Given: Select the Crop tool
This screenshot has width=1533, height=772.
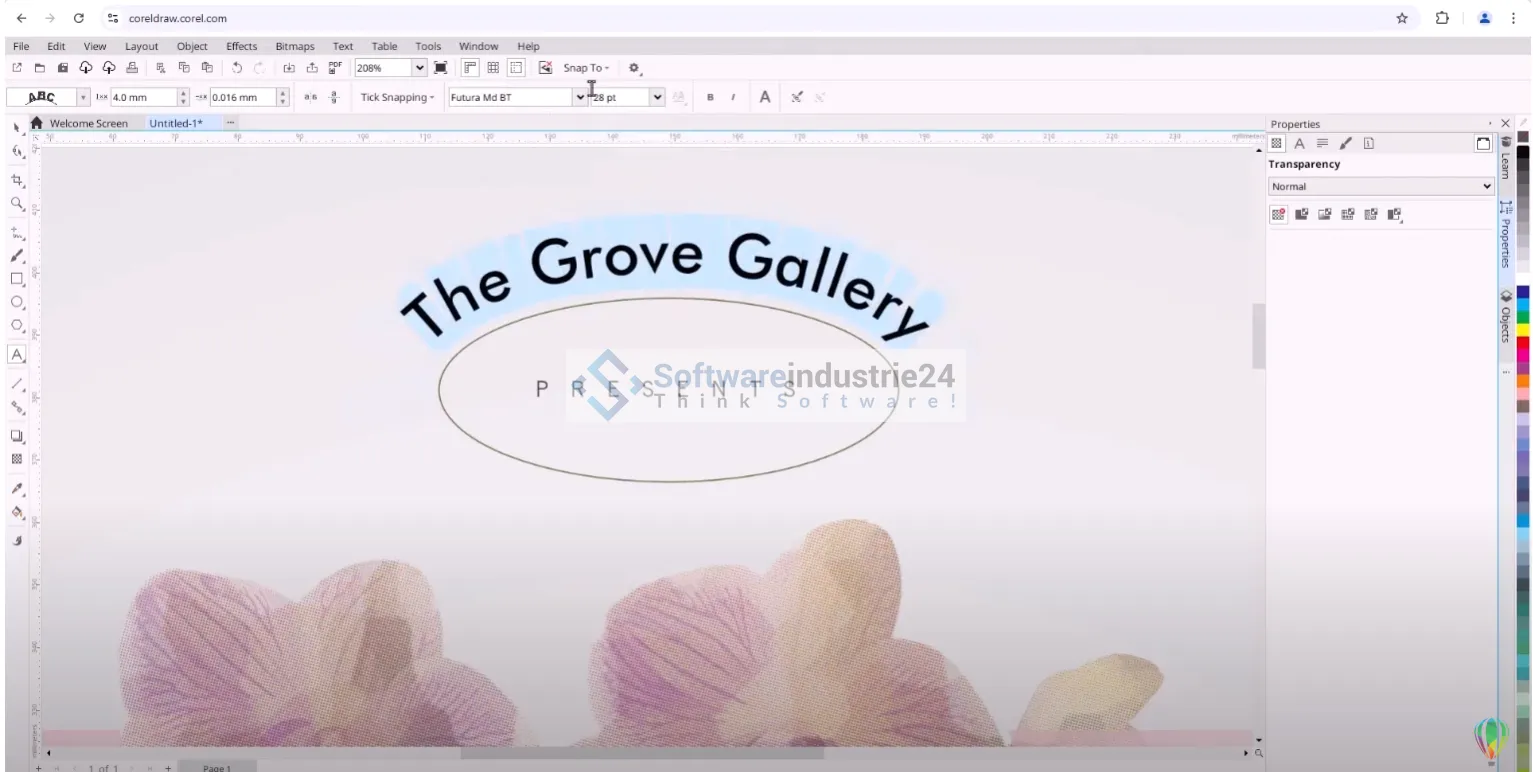Looking at the screenshot, I should [17, 180].
